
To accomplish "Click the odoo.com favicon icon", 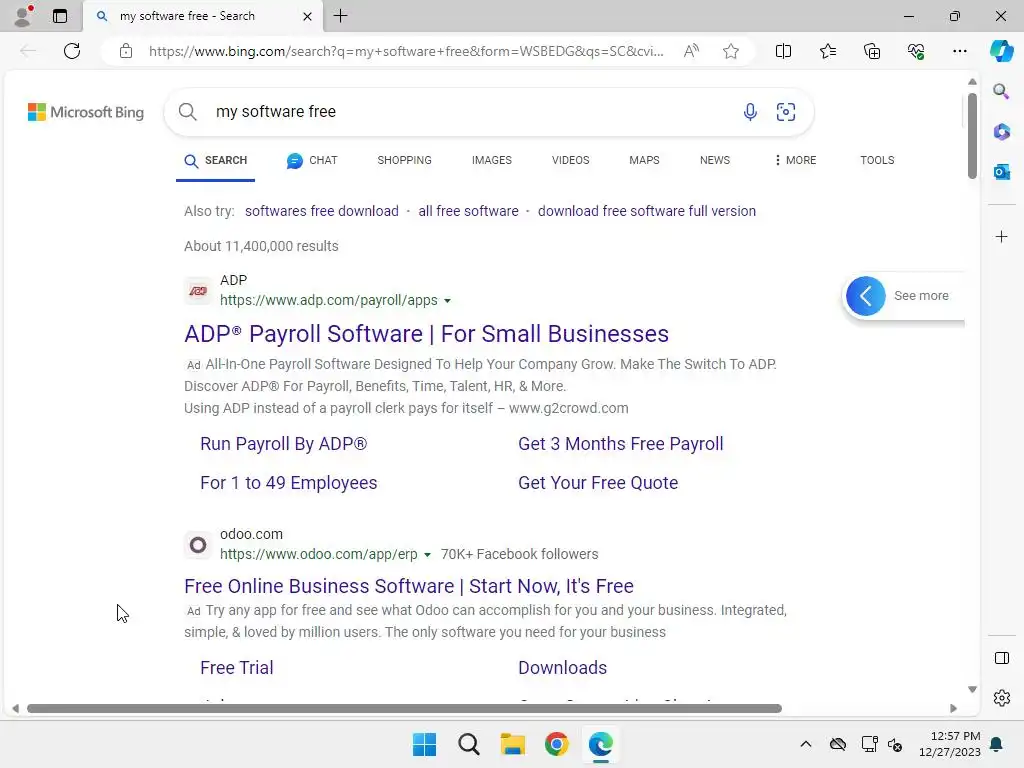I will (x=198, y=545).
